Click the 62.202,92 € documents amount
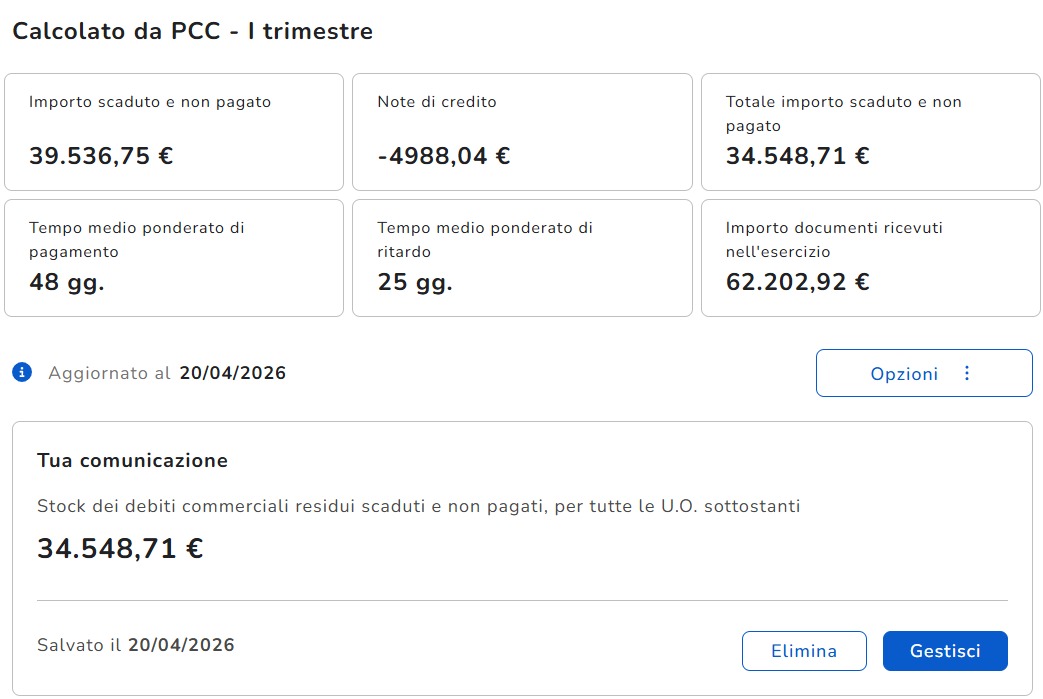This screenshot has width=1043, height=699. pos(798,282)
